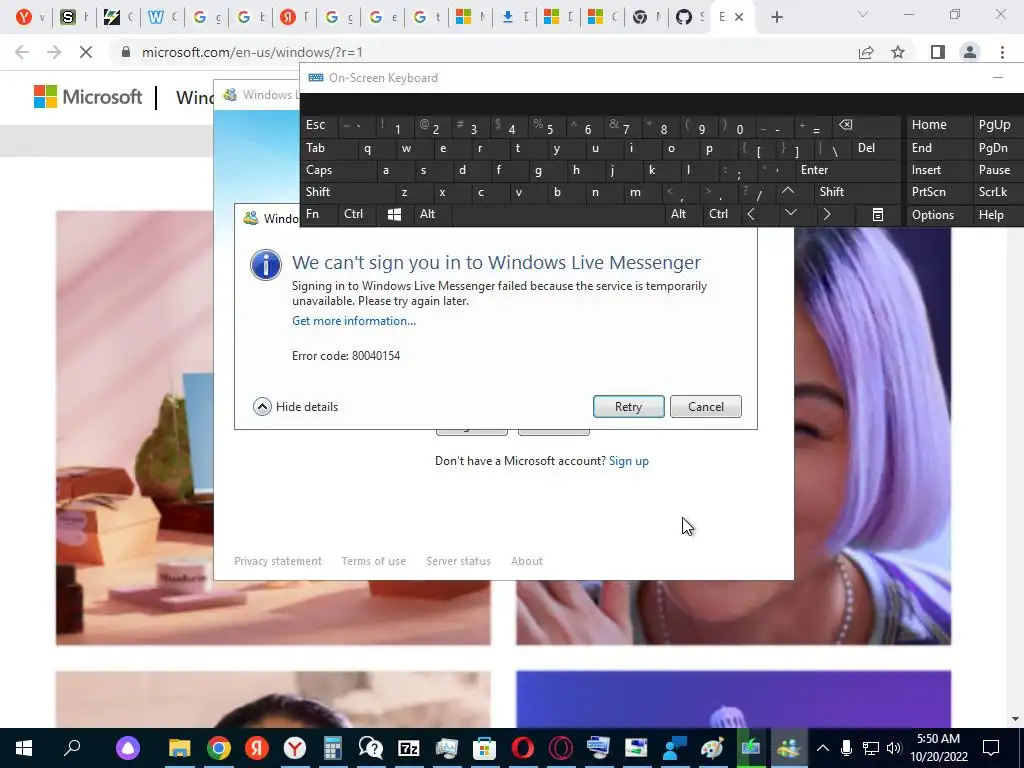Screen dimensions: 1024x768
Task: Click the Sign up link
Action: pyautogui.click(x=628, y=460)
